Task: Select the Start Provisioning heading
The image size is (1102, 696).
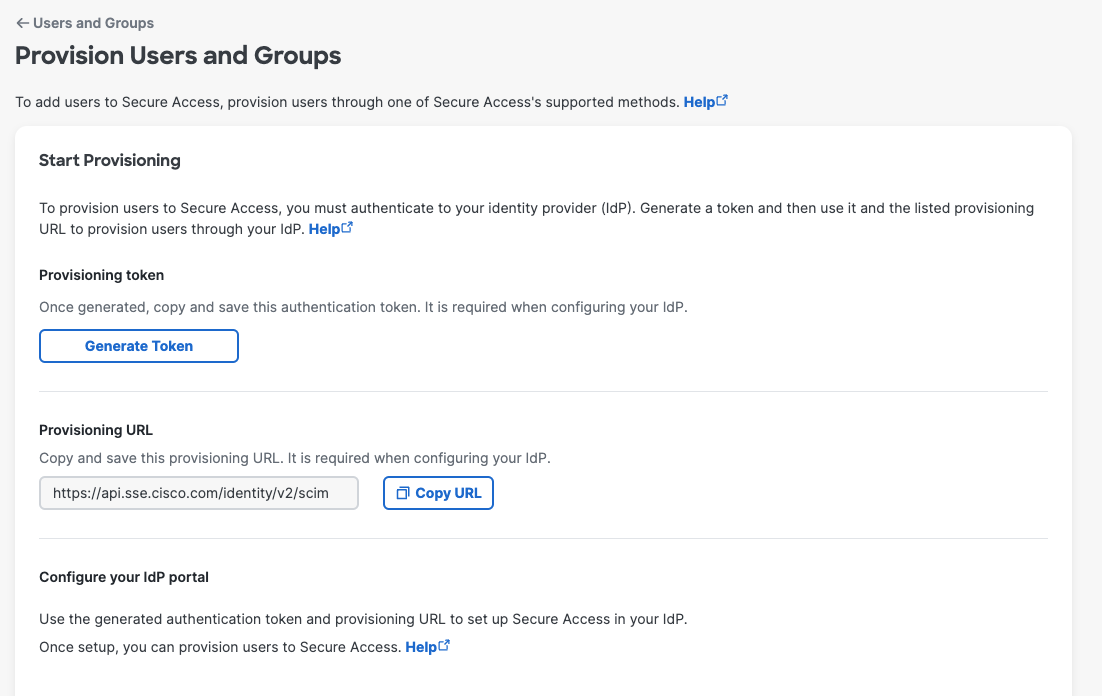Action: pyautogui.click(x=110, y=160)
